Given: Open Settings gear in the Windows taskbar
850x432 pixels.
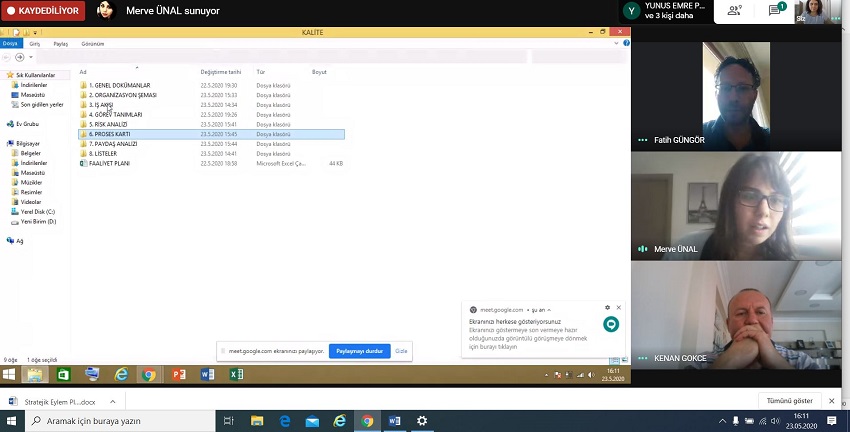Looking at the screenshot, I should pos(422,421).
